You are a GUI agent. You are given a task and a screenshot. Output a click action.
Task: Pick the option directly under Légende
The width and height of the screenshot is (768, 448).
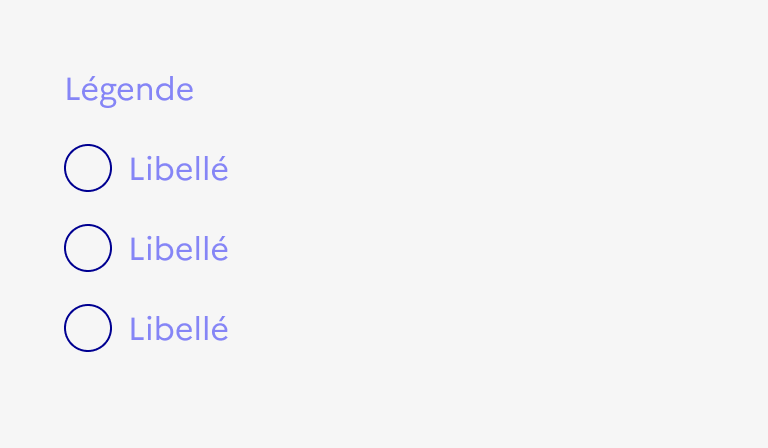point(88,168)
